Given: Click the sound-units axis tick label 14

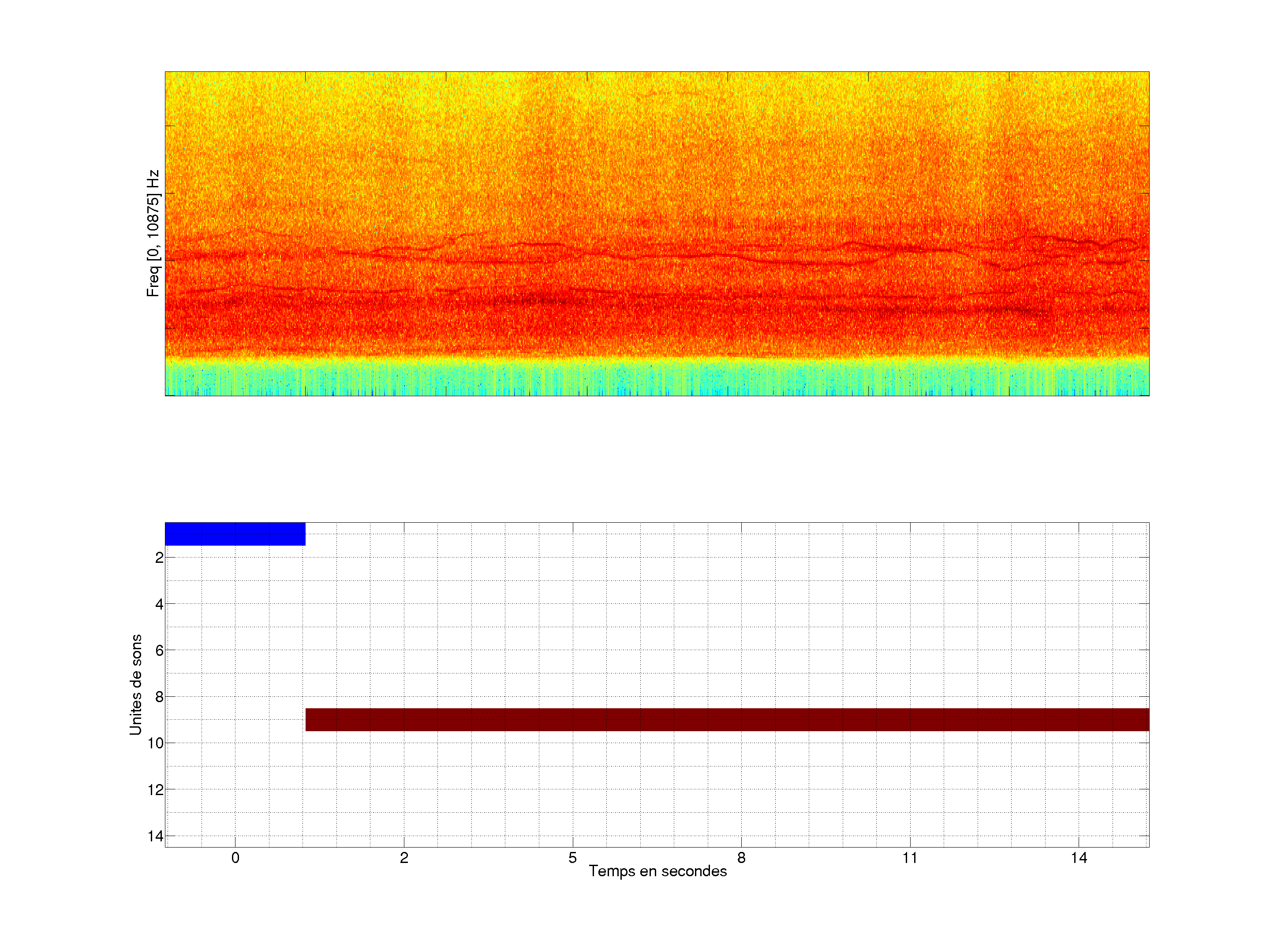Looking at the screenshot, I should 156,836.
